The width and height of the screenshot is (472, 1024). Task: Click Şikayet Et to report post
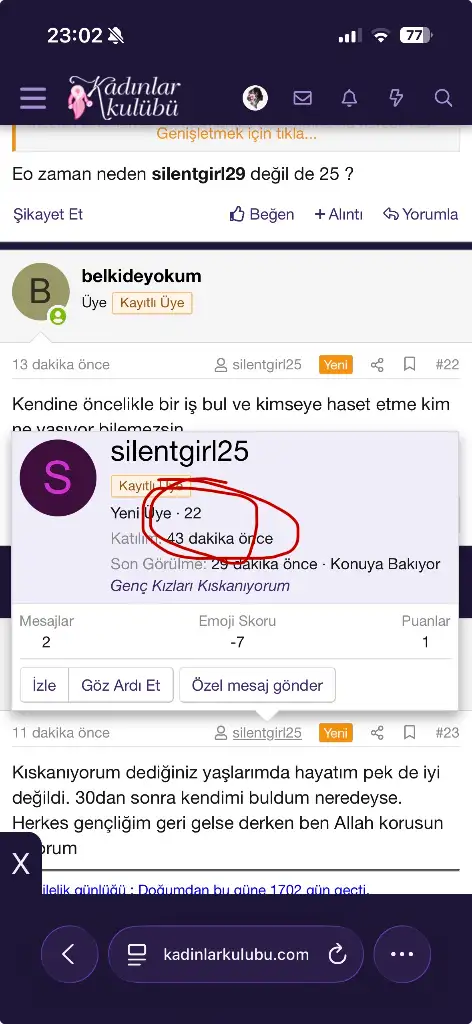click(x=48, y=214)
